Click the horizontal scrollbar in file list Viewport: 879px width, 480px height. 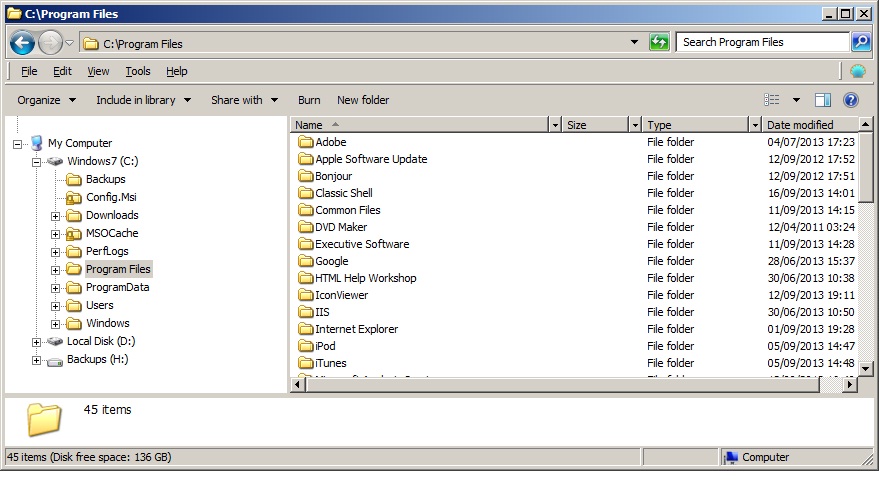560,384
